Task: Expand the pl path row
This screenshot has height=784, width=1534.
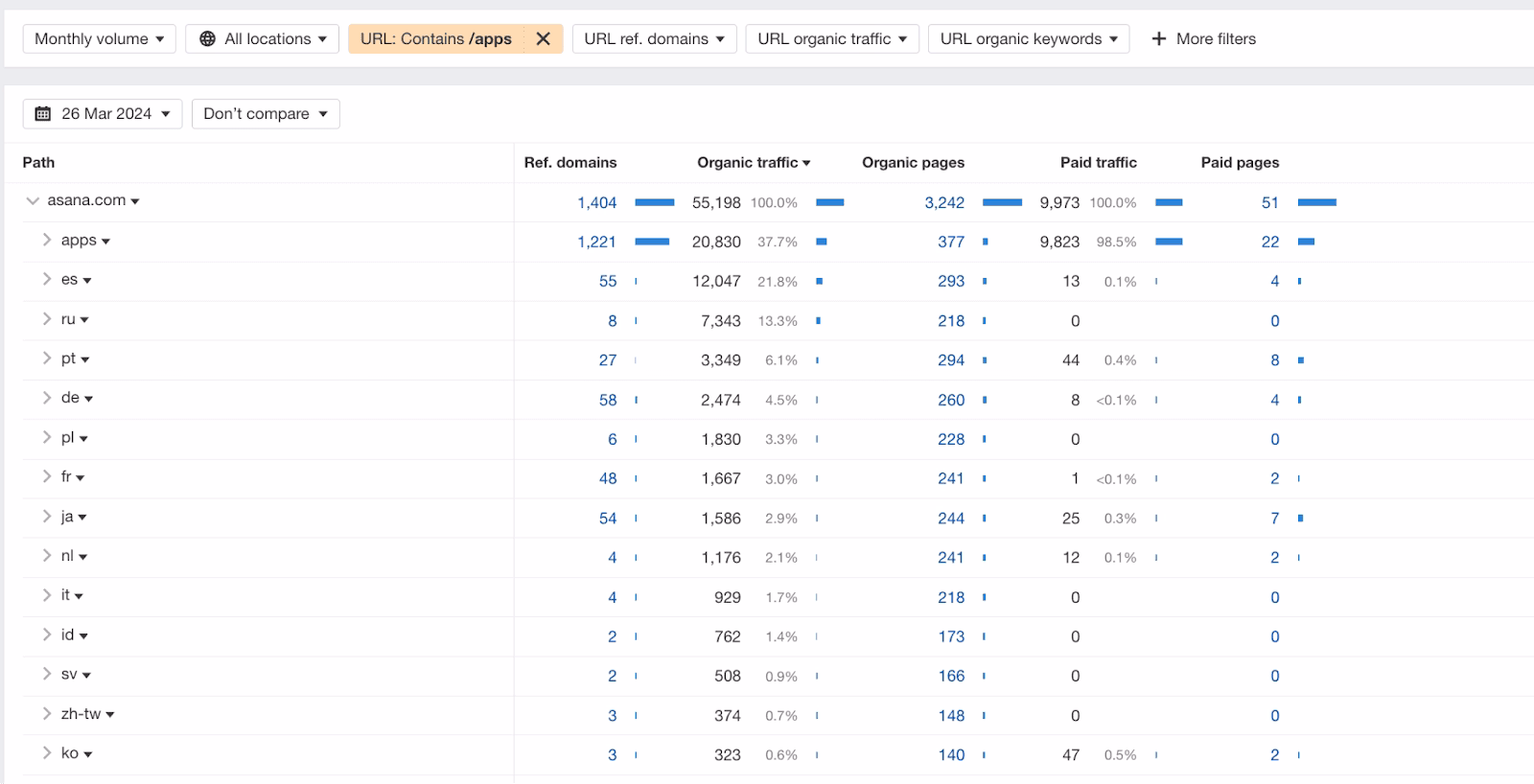Action: pyautogui.click(x=46, y=438)
